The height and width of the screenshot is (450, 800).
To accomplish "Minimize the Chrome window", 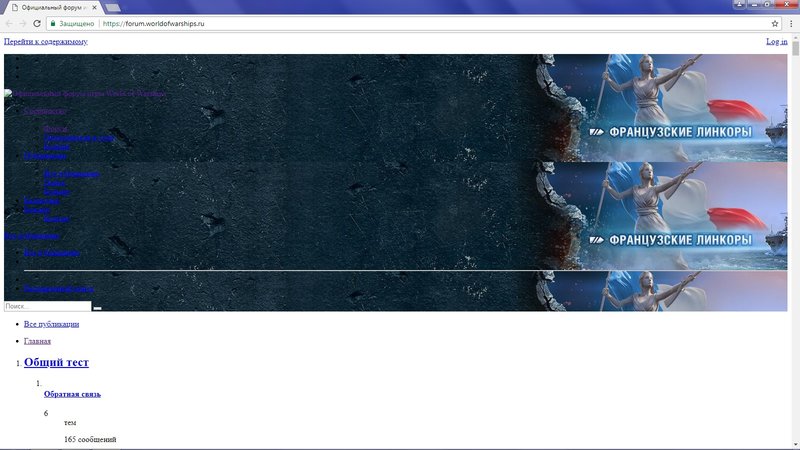I will (754, 4).
